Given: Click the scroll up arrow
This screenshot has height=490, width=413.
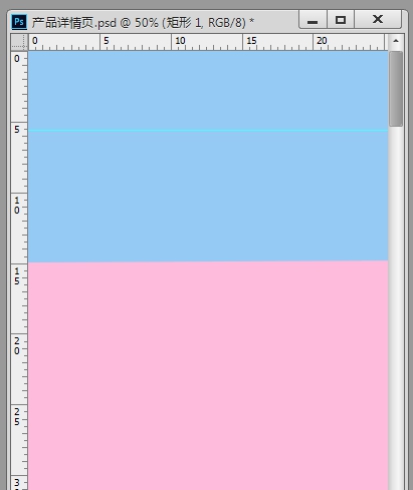Looking at the screenshot, I should [x=396, y=41].
